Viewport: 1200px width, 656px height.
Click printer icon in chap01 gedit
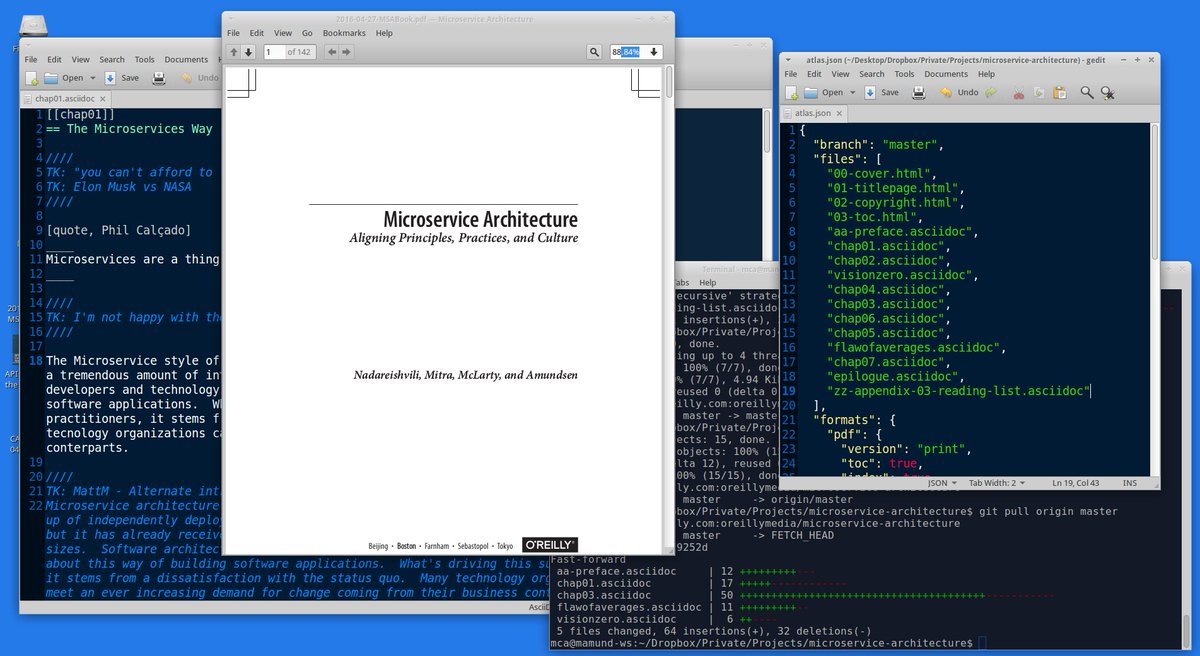[158, 78]
